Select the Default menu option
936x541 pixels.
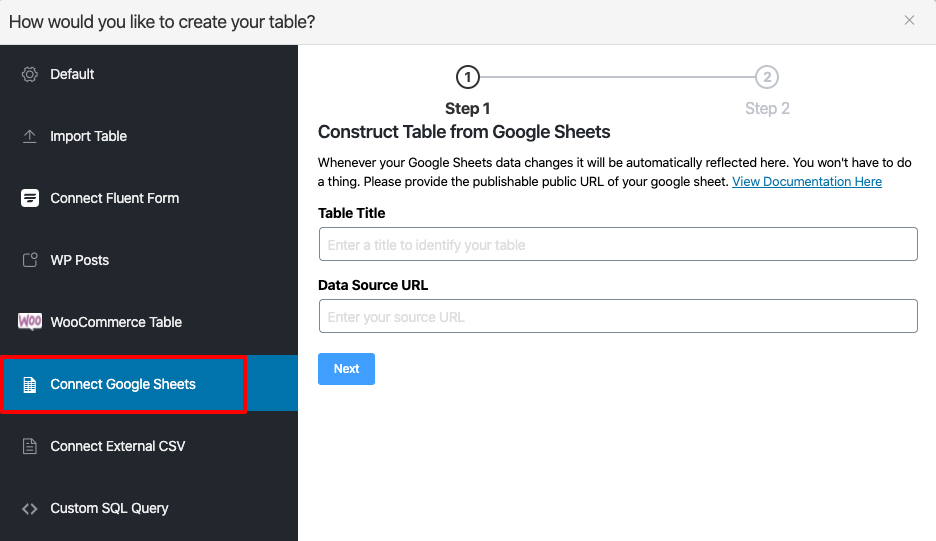(72, 74)
